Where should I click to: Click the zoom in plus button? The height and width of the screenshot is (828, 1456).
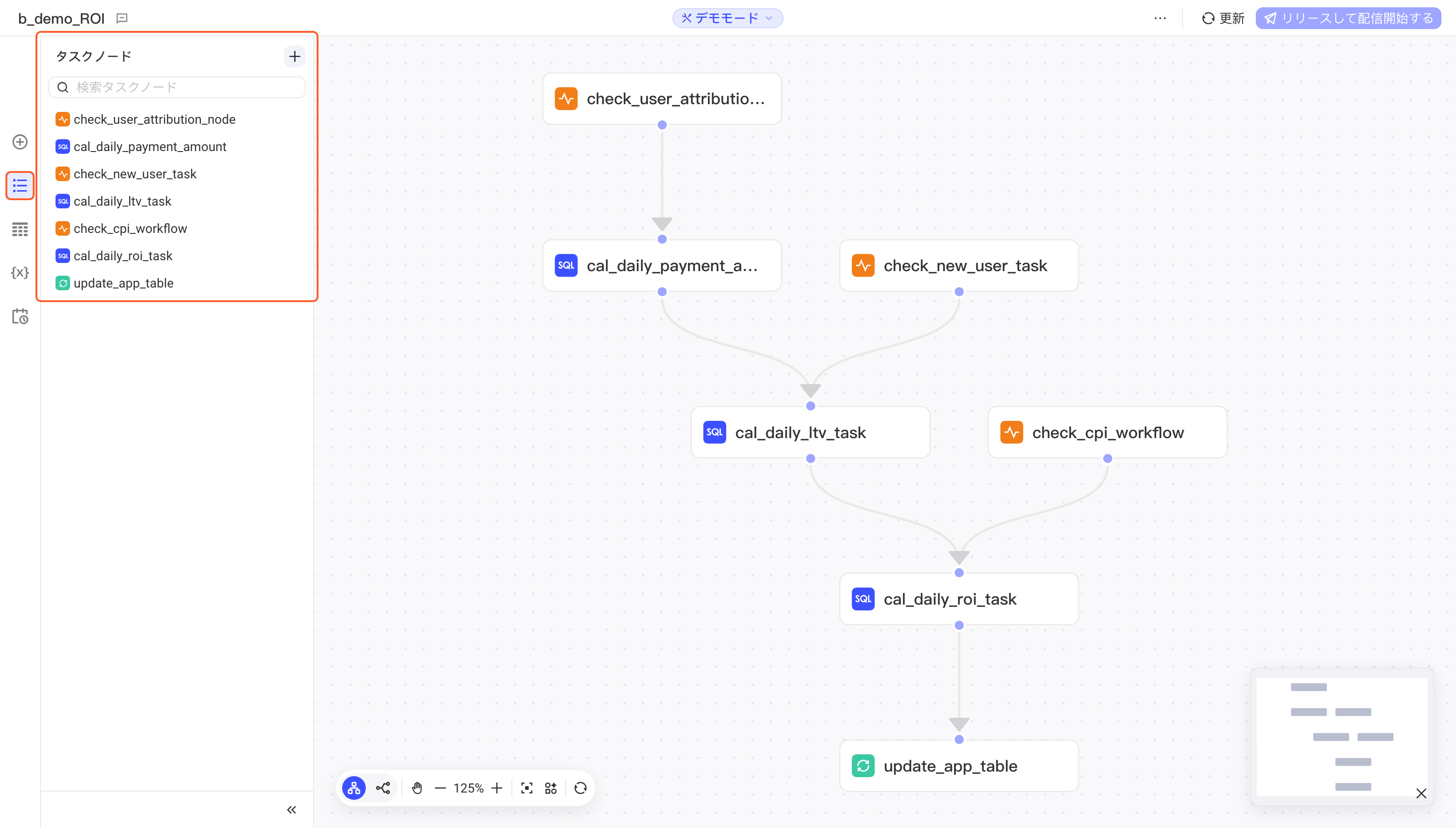497,788
